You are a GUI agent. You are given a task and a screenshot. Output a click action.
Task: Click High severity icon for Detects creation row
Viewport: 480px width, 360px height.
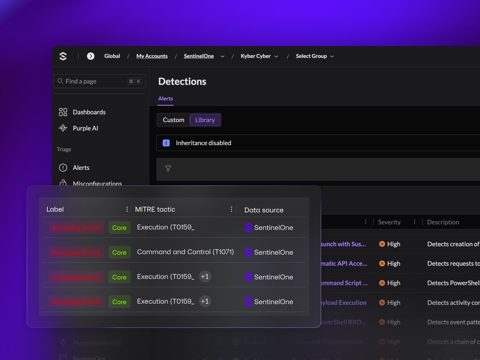382,244
